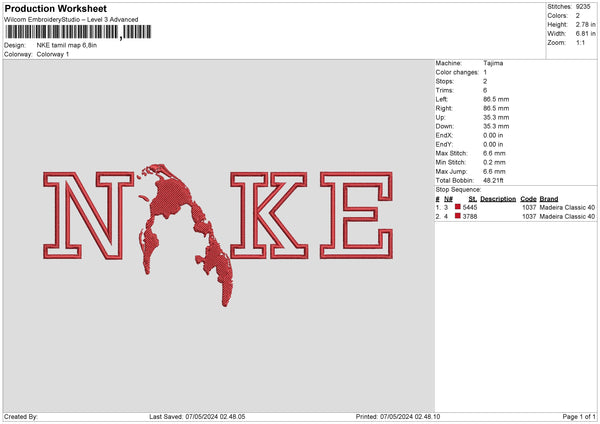Click the barcode below the software name

(x=78, y=32)
